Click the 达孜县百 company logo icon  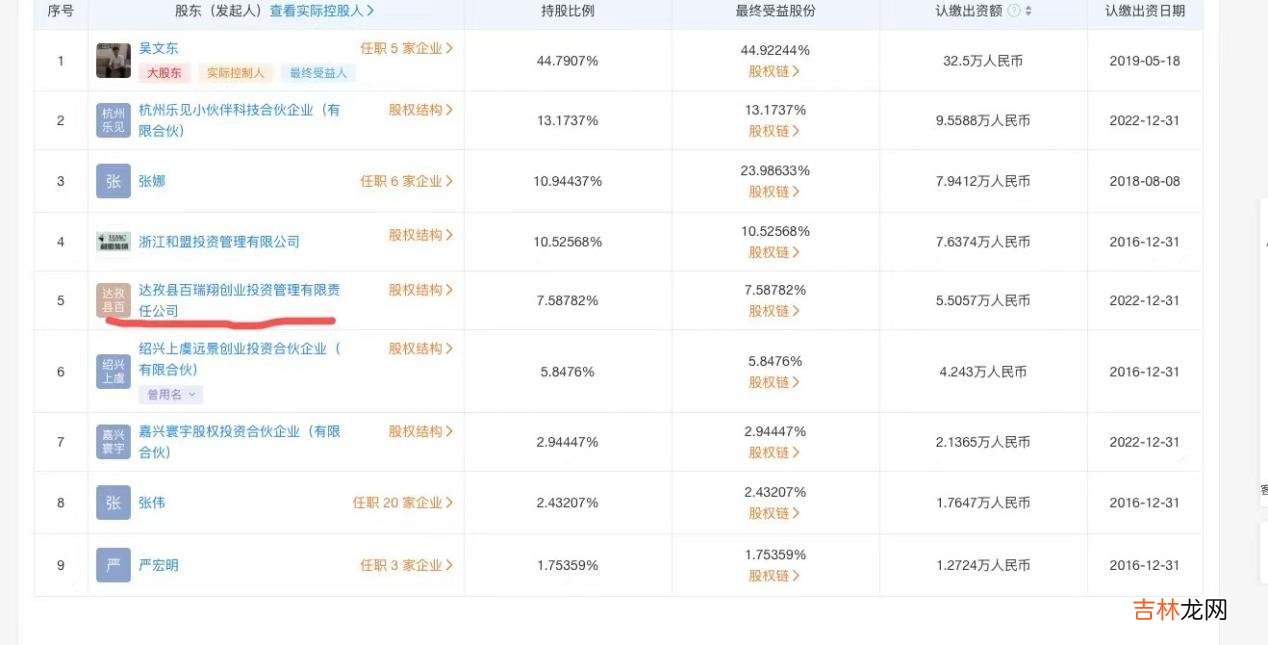tap(113, 300)
